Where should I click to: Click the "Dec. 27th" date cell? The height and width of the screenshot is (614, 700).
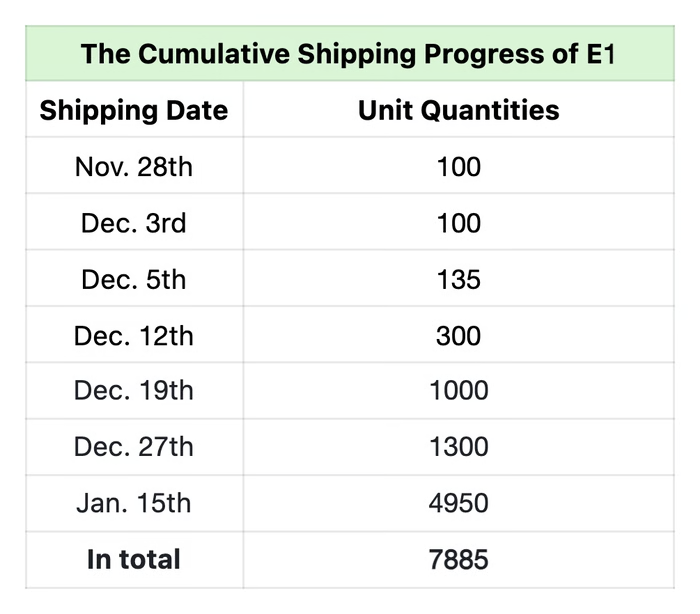(x=134, y=446)
